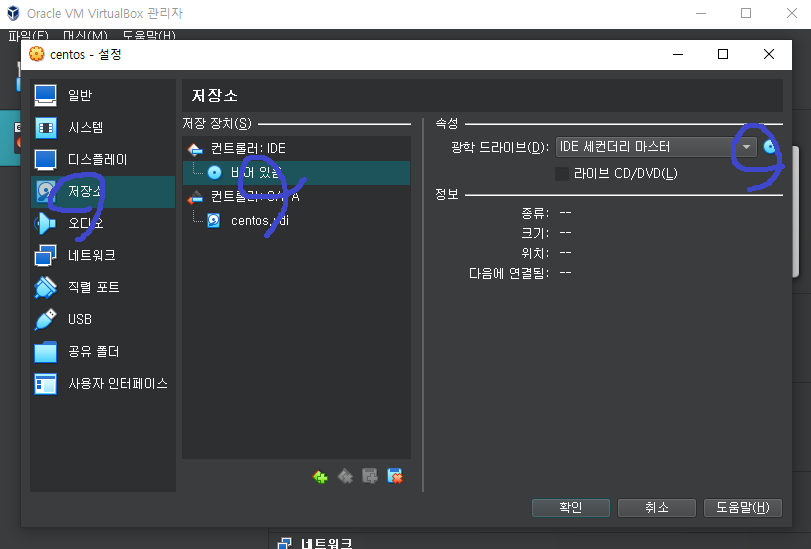
Task: Select the empty optical disc entry under IDE
Action: (296, 173)
